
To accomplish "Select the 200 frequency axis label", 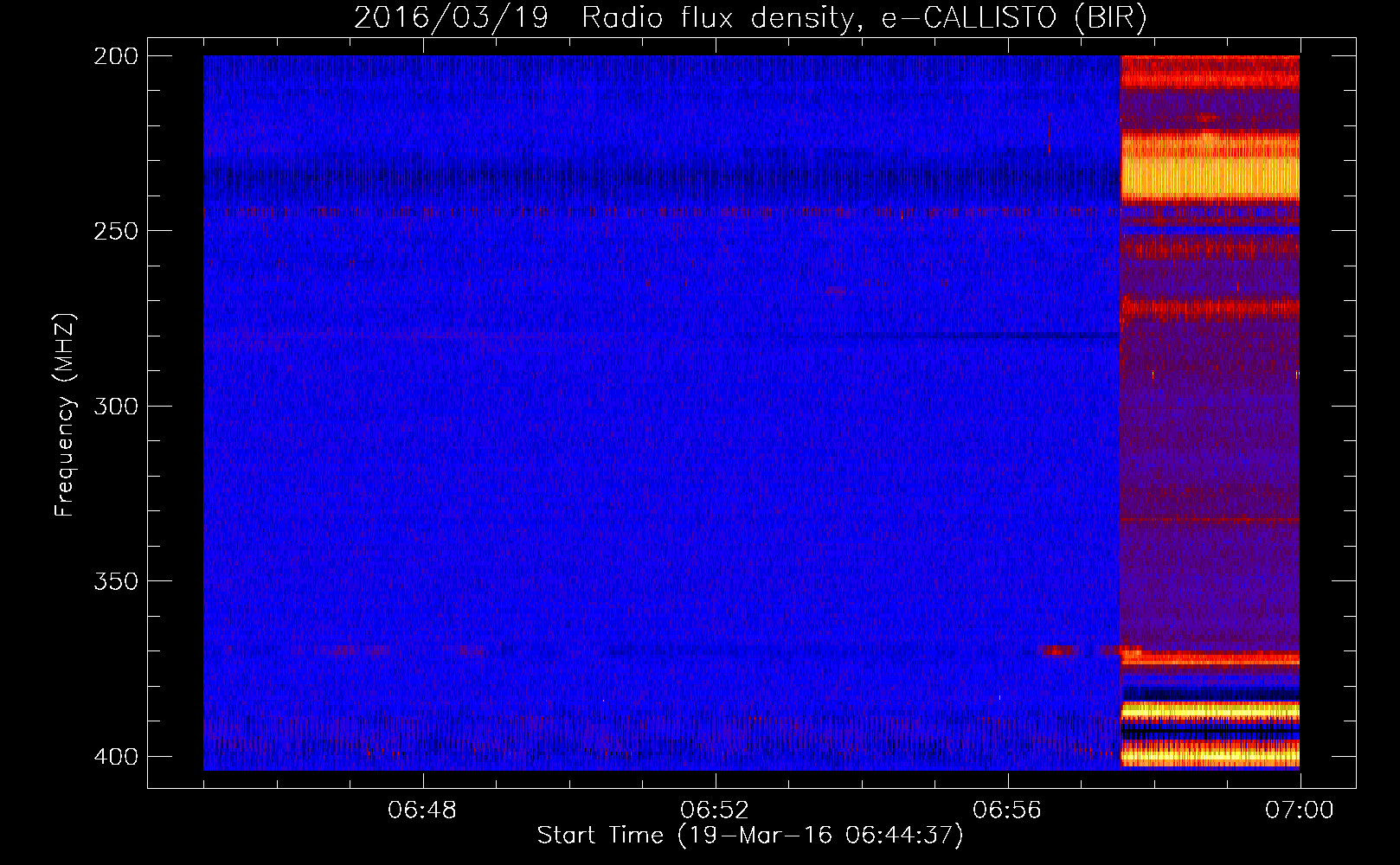I will click(x=115, y=56).
